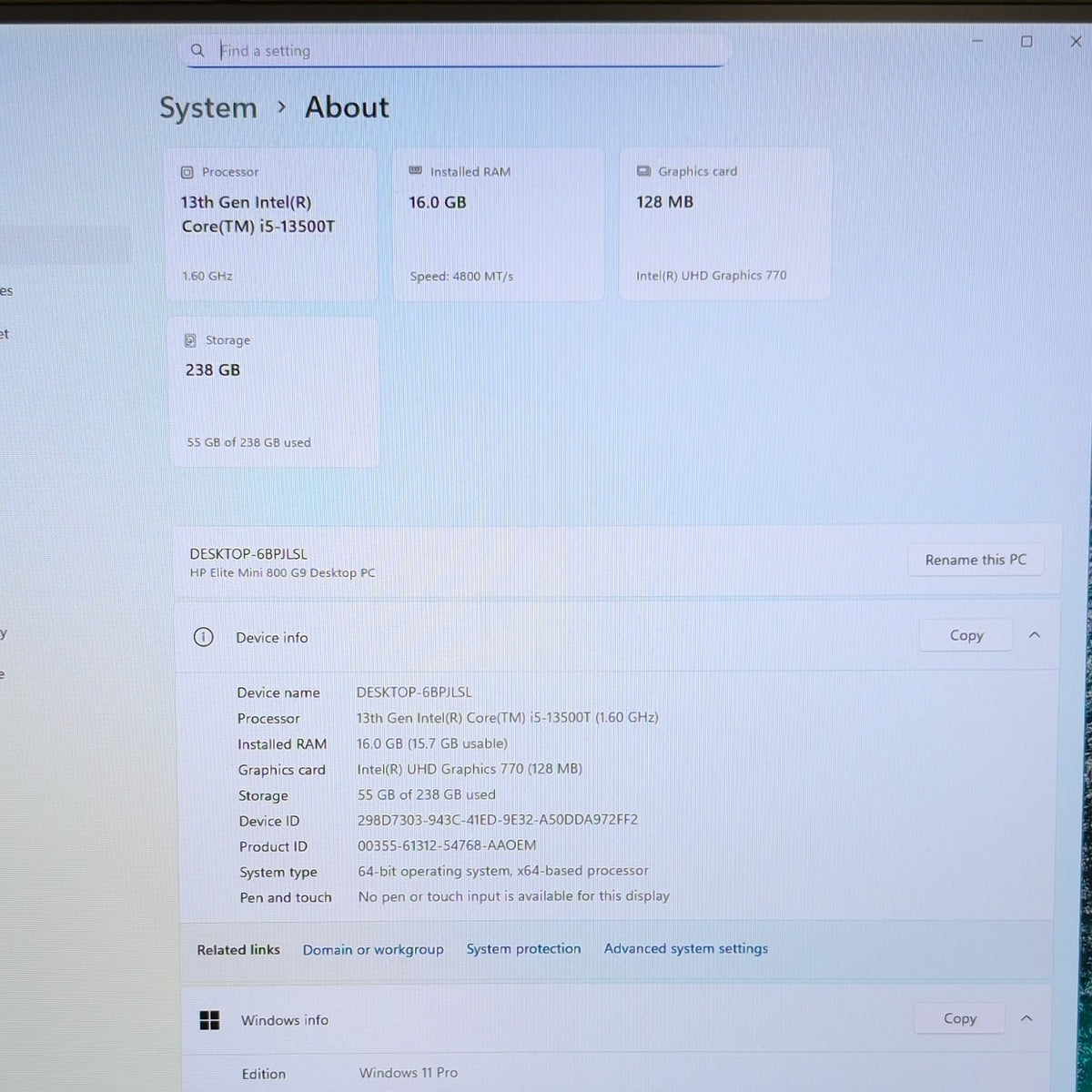1092x1092 pixels.
Task: Click the Windows logo icon
Action: (x=209, y=1020)
